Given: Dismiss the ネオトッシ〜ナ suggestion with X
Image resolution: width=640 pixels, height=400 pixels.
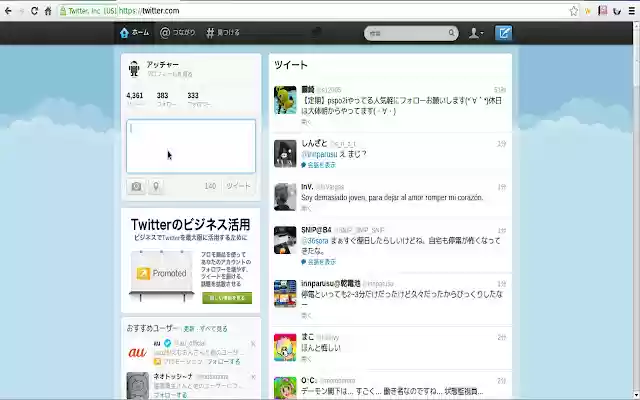Looking at the screenshot, I should point(253,377).
